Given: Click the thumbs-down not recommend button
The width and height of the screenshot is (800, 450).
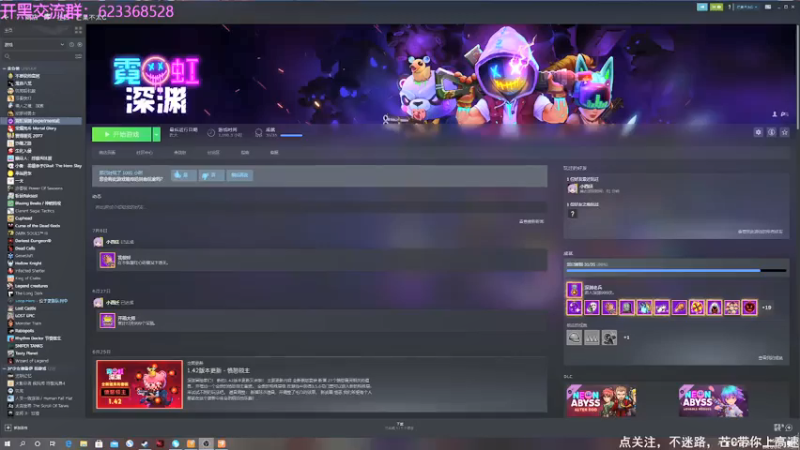Looking at the screenshot, I should [211, 175].
